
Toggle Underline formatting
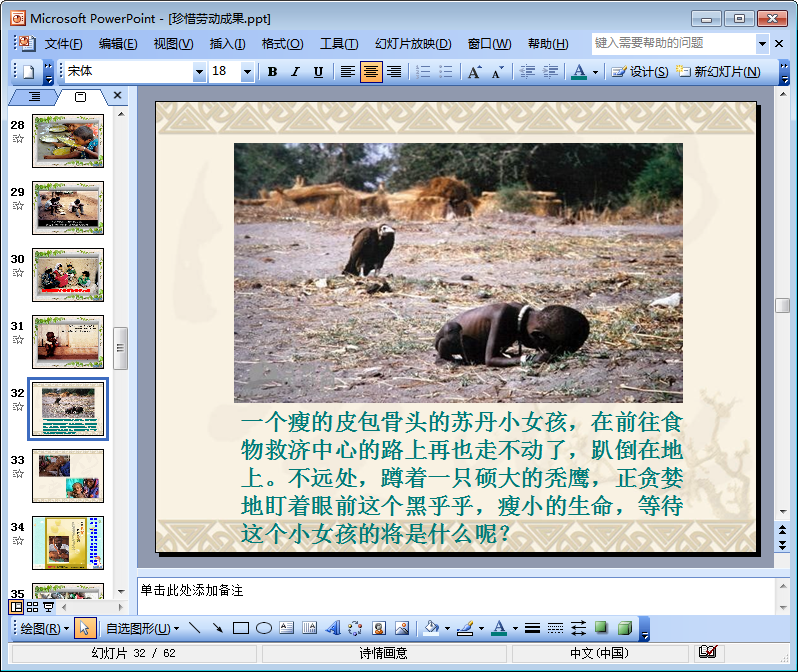pyautogui.click(x=318, y=72)
